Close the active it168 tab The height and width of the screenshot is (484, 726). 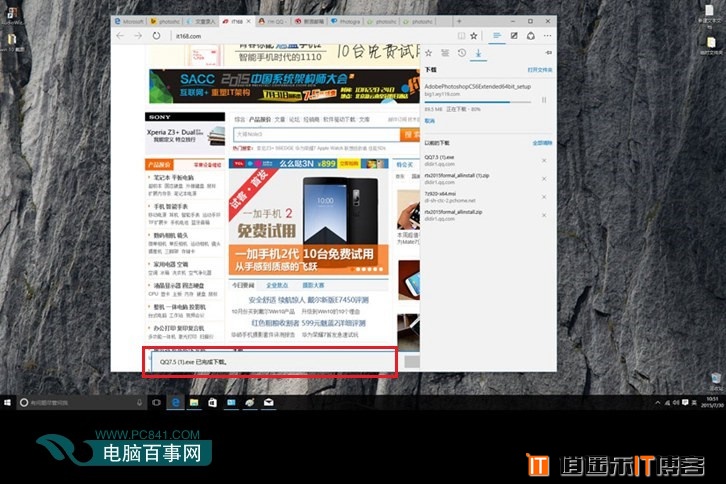(249, 21)
